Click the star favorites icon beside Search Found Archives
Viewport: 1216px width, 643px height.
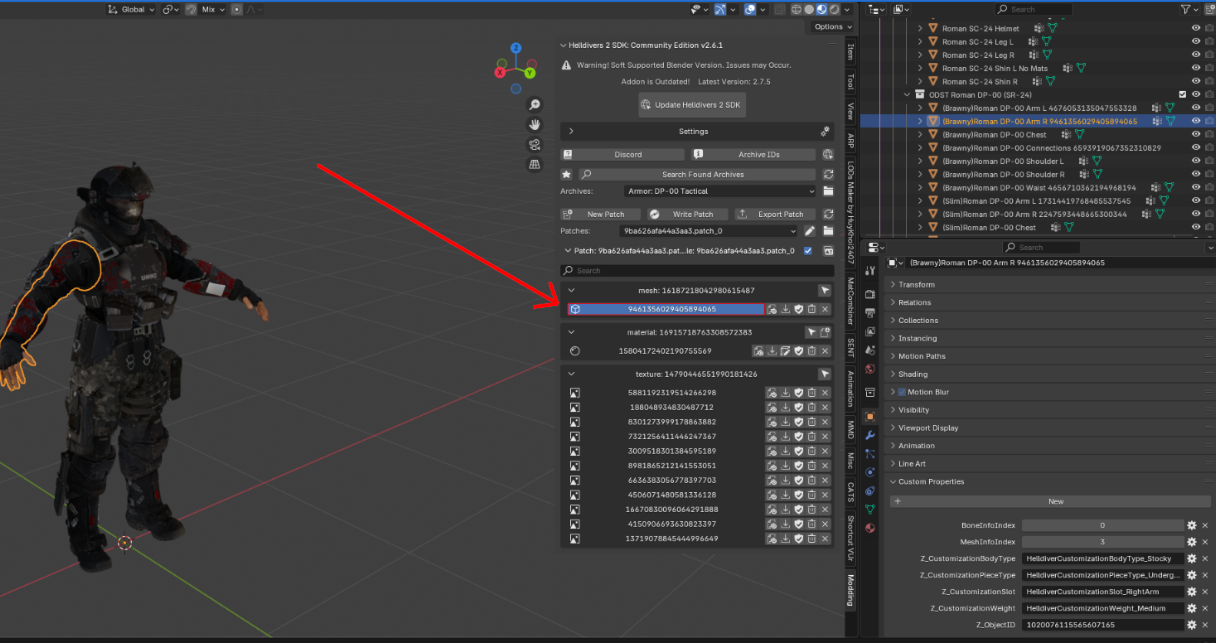pyautogui.click(x=567, y=174)
